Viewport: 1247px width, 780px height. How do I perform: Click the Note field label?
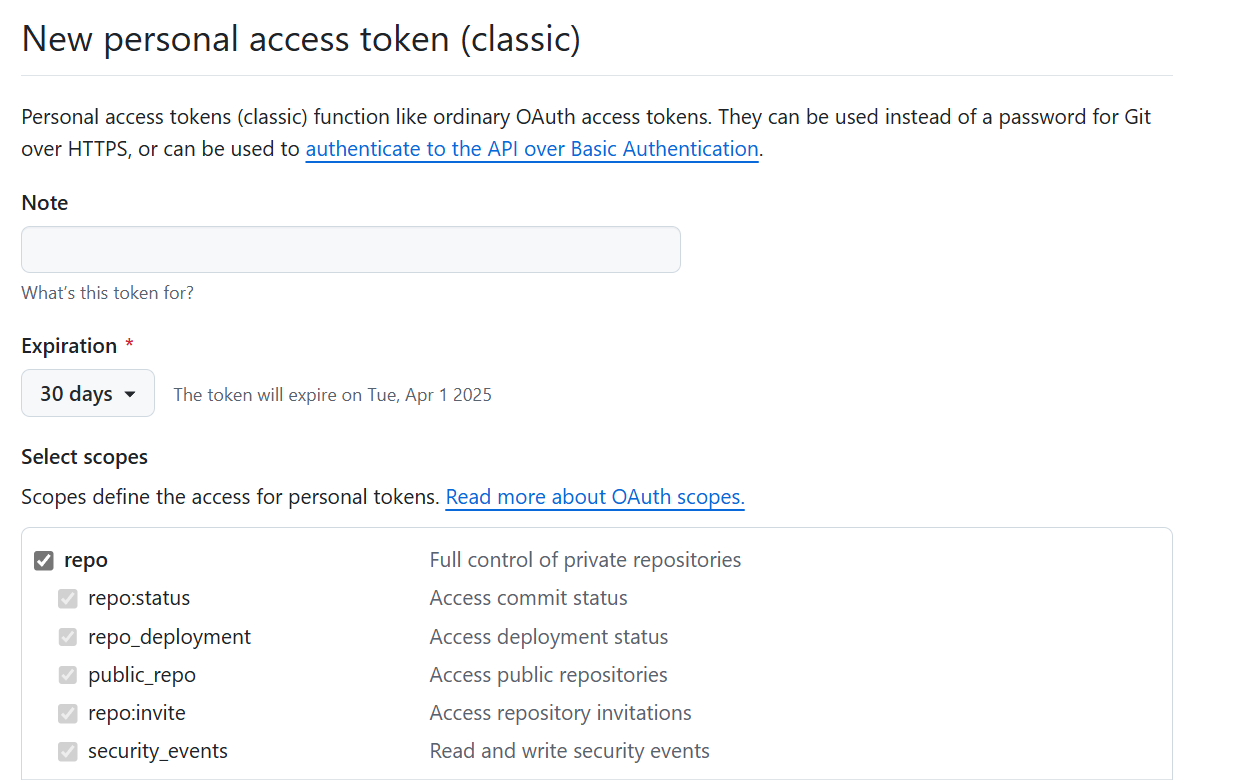(45, 203)
